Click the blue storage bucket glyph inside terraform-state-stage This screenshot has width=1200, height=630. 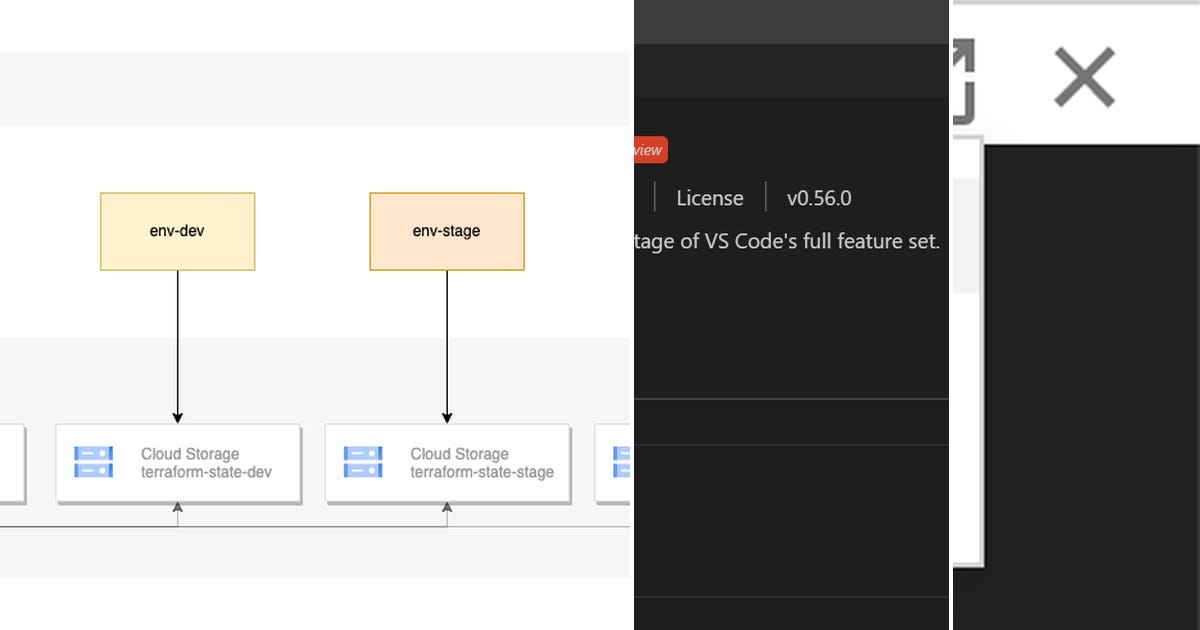[x=362, y=462]
